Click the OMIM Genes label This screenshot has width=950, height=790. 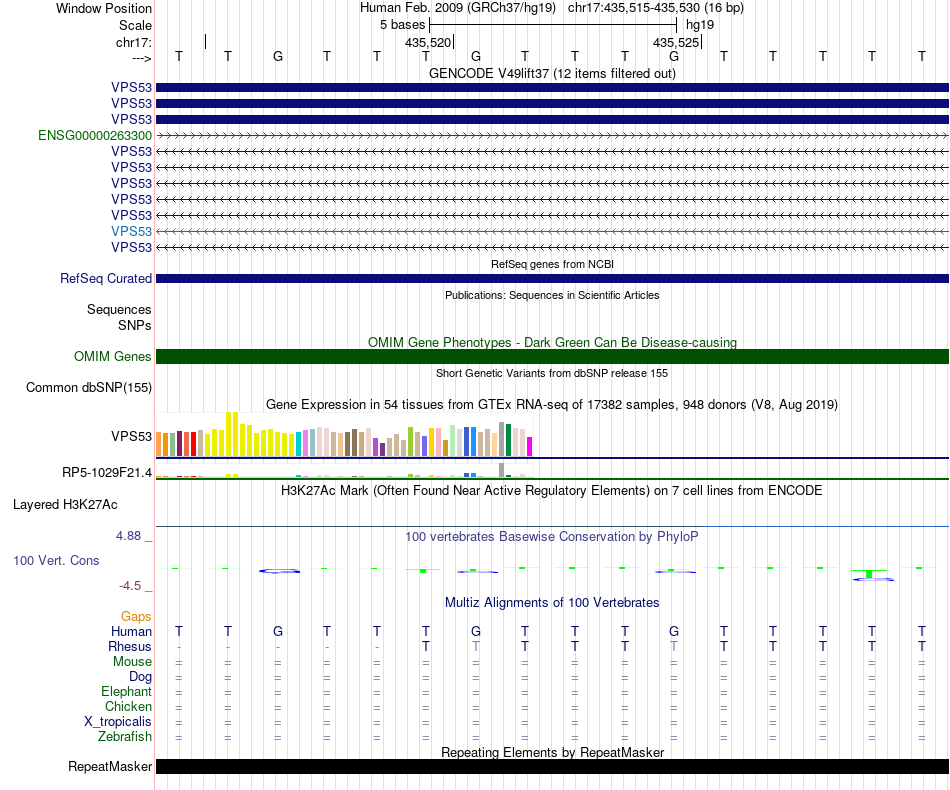pos(112,356)
